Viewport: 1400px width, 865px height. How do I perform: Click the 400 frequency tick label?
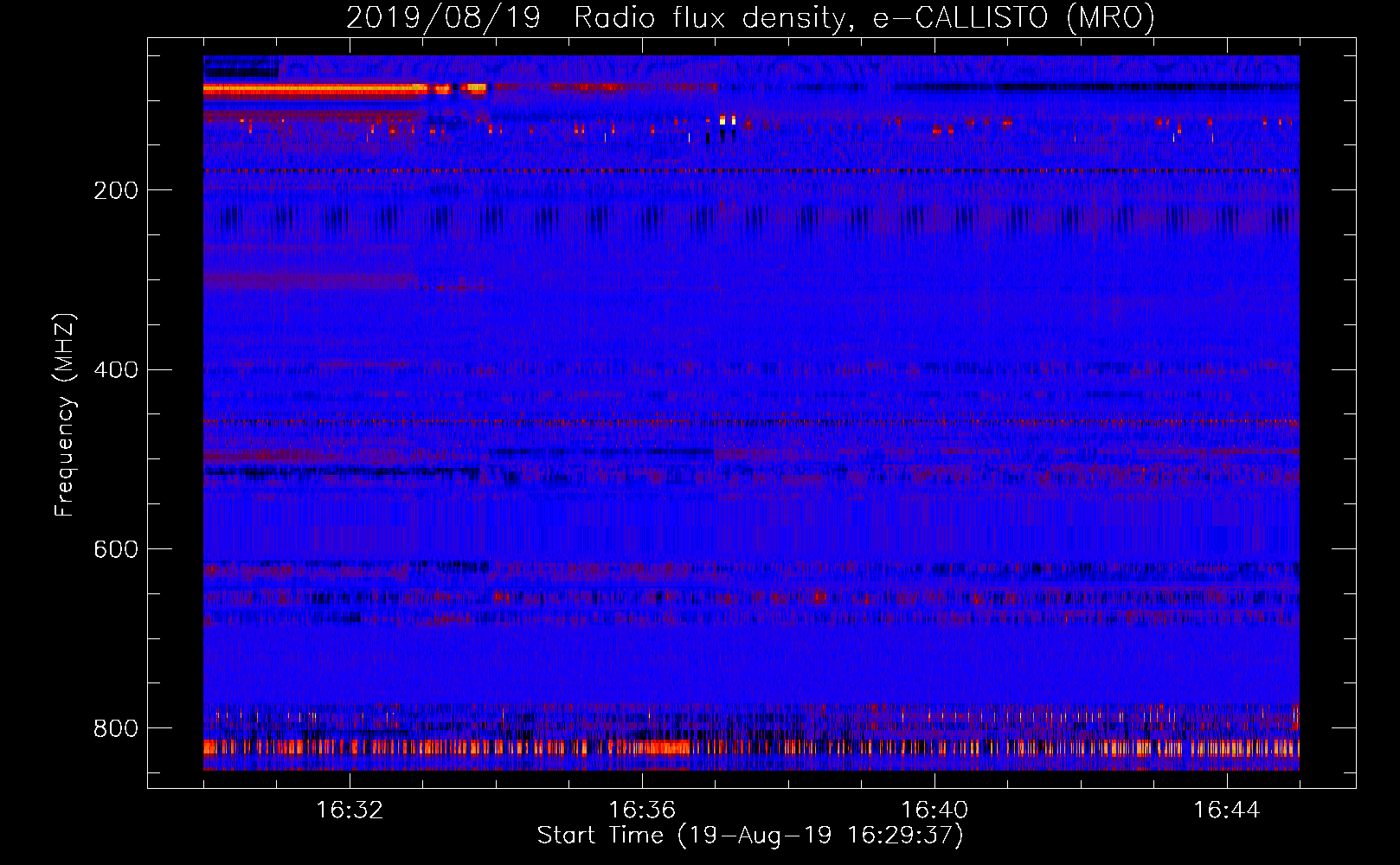coord(116,370)
